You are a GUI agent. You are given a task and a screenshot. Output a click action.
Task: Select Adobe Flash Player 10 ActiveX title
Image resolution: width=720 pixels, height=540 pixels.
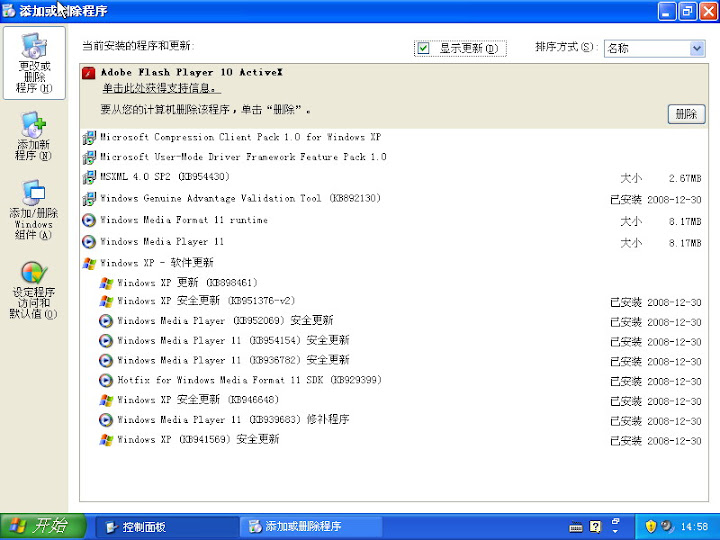[192, 72]
